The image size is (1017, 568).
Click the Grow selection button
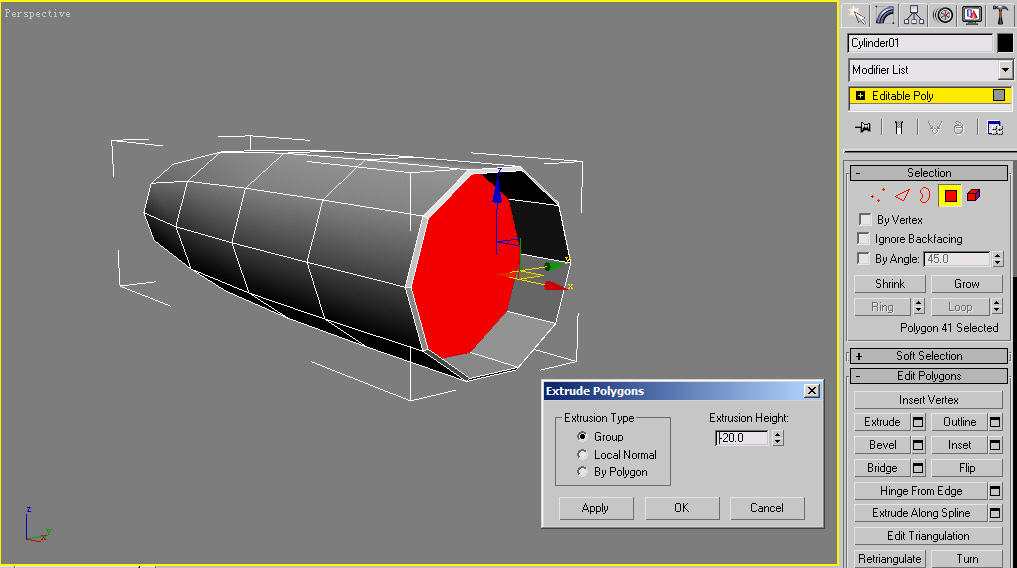966,284
